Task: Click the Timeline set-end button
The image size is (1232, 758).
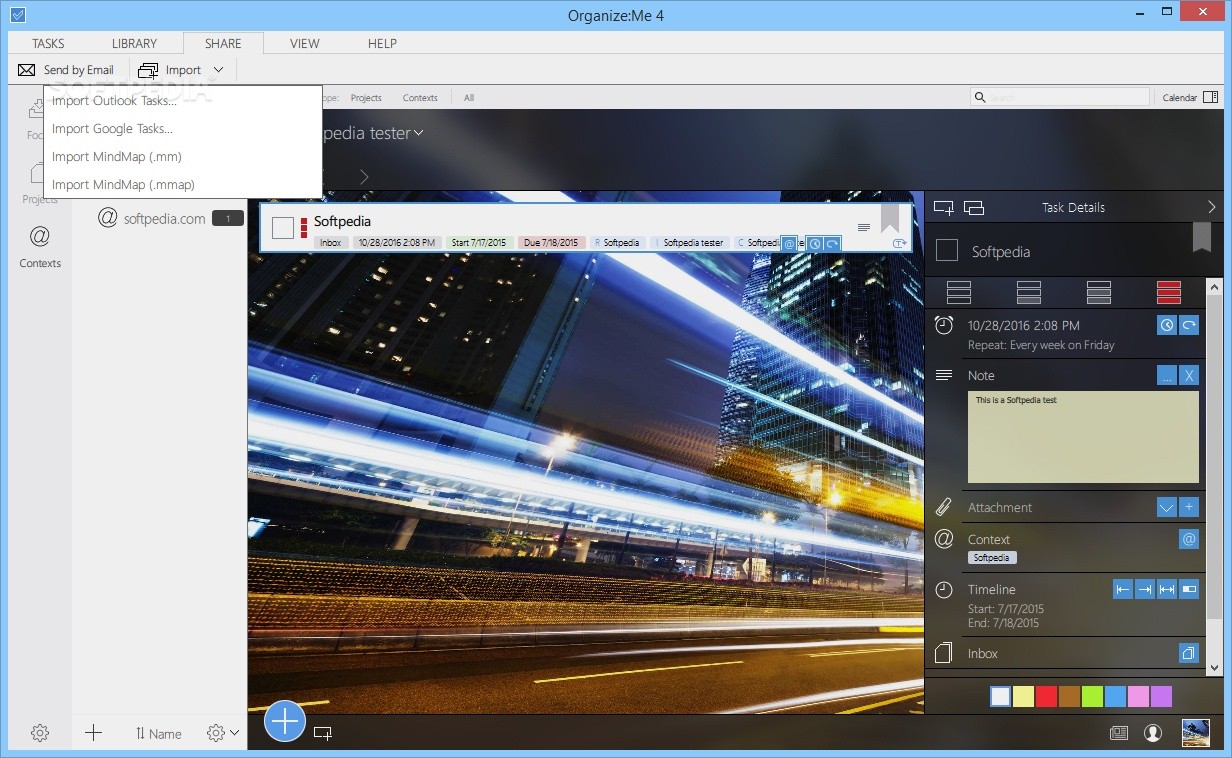Action: point(1145,589)
